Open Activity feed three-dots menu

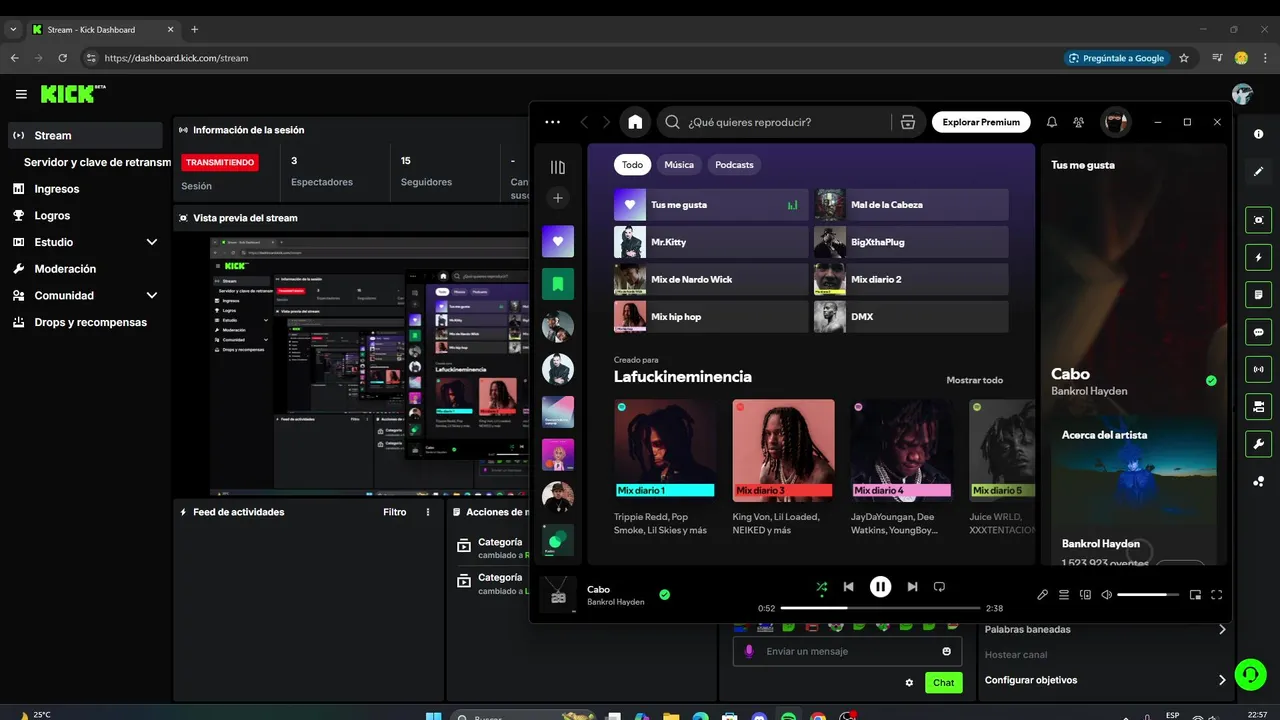tap(428, 512)
